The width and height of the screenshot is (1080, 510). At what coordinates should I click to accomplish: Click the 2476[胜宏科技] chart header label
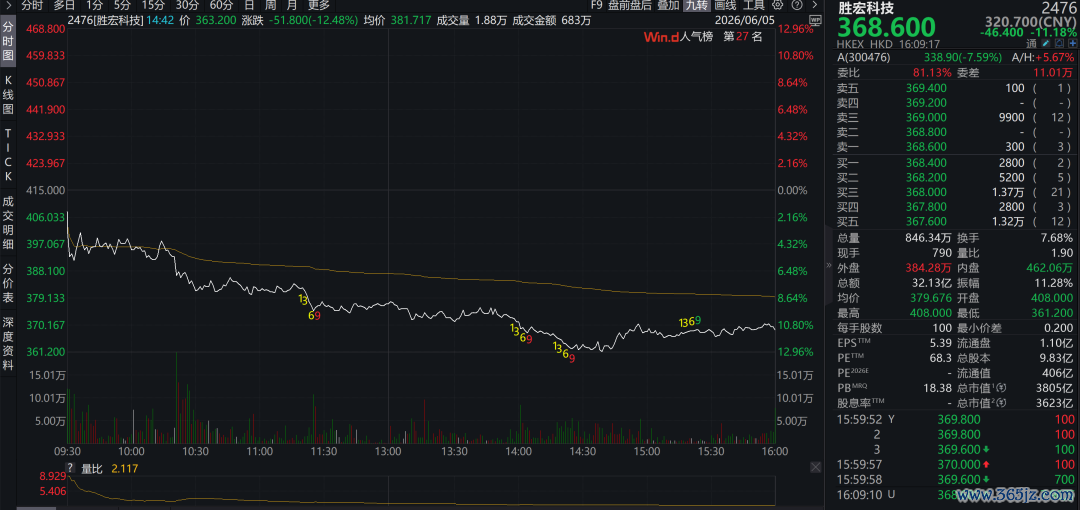pos(107,20)
